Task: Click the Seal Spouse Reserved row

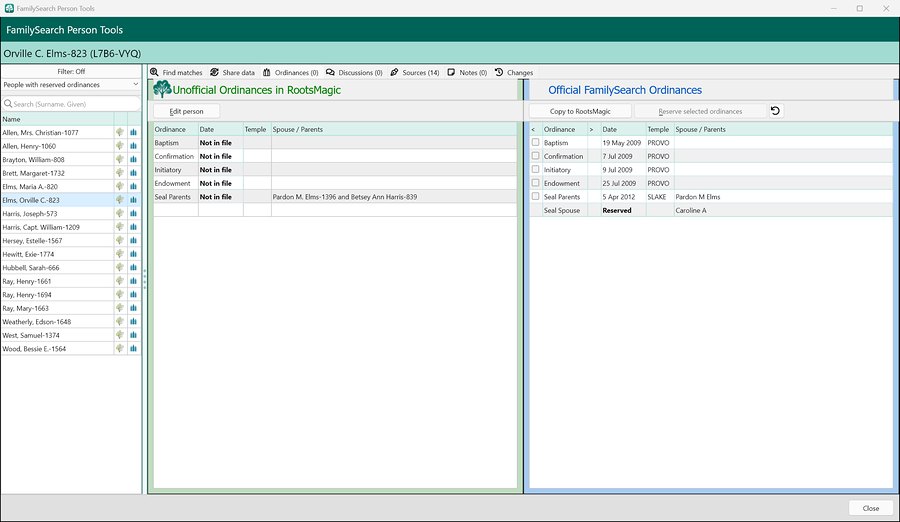Action: pyautogui.click(x=711, y=210)
